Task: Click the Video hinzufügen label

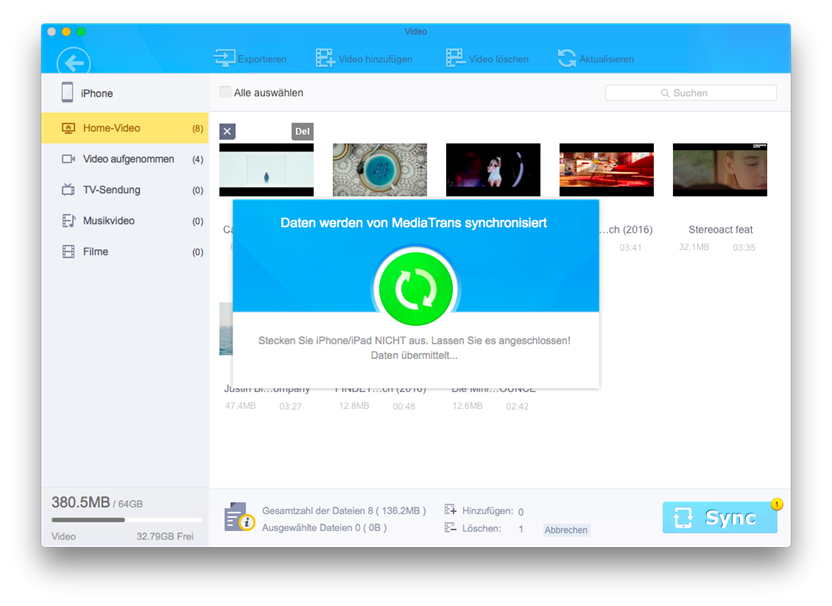Action: (375, 59)
